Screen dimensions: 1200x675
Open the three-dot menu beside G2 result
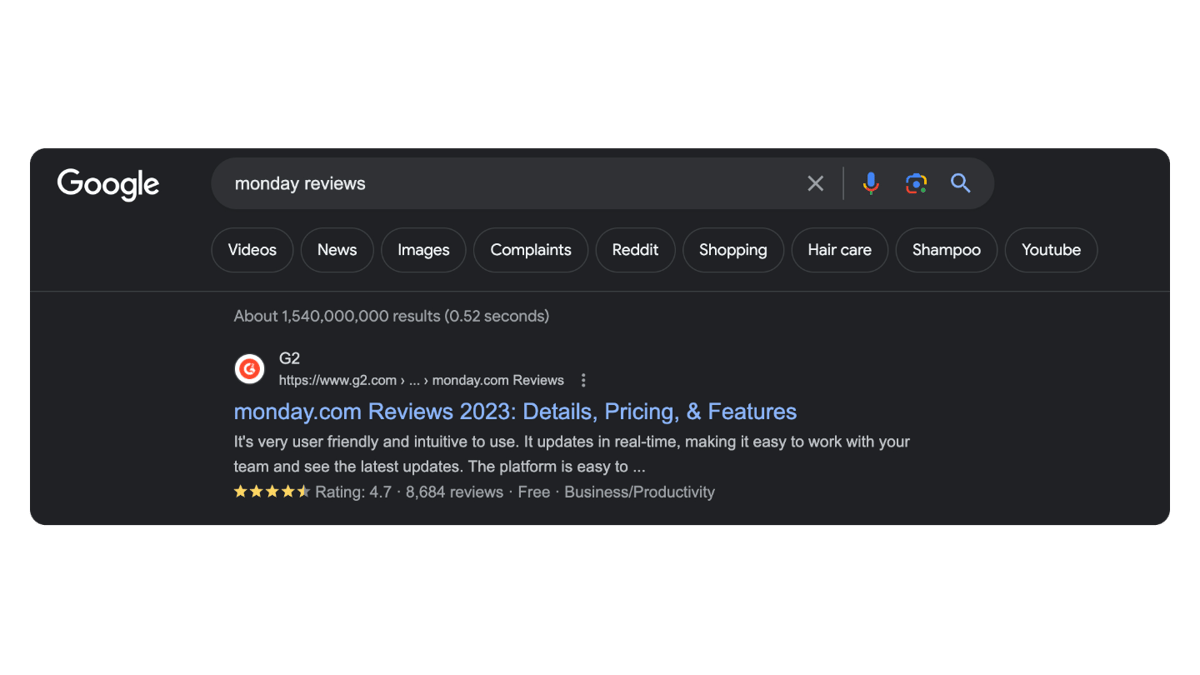[584, 380]
